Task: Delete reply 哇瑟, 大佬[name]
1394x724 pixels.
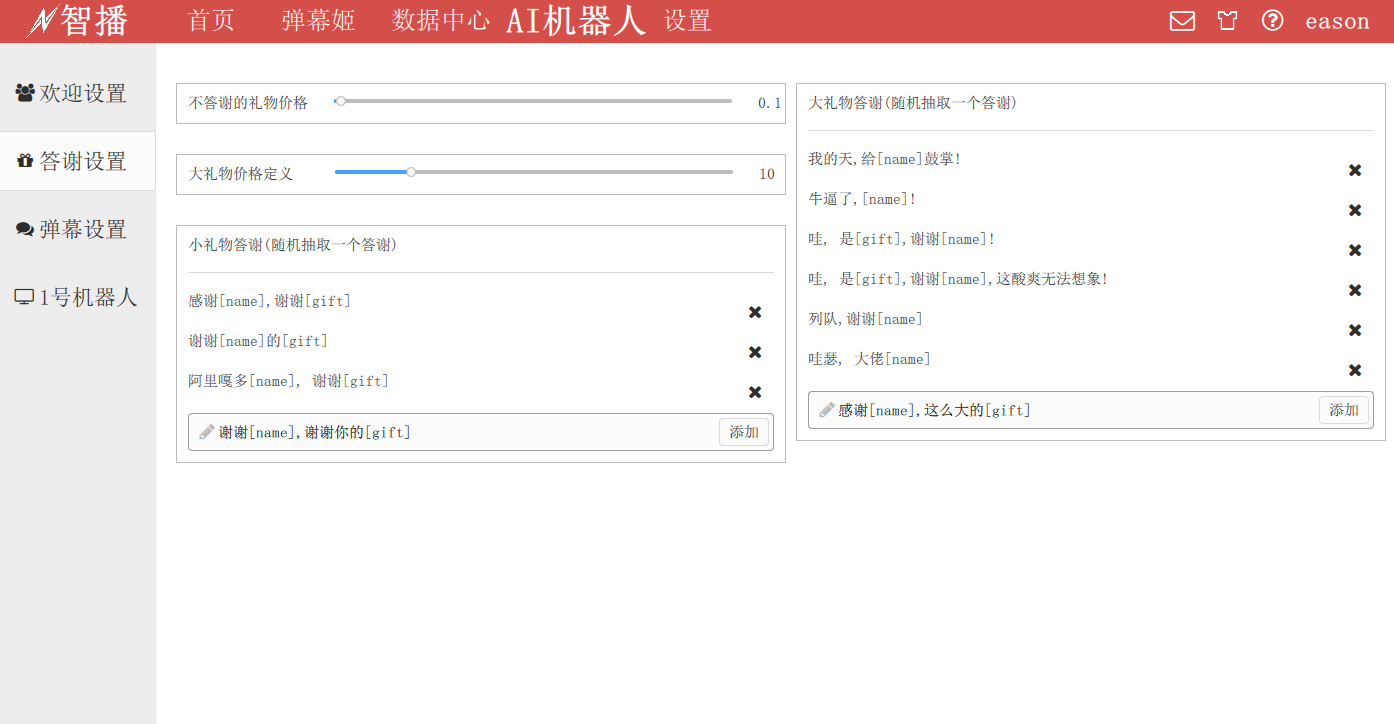Action: pyautogui.click(x=1355, y=370)
